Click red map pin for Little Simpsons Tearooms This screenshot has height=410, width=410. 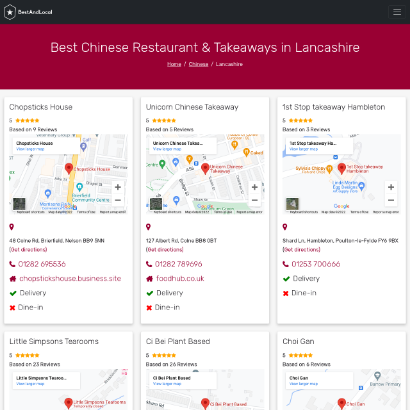[x=69, y=403]
